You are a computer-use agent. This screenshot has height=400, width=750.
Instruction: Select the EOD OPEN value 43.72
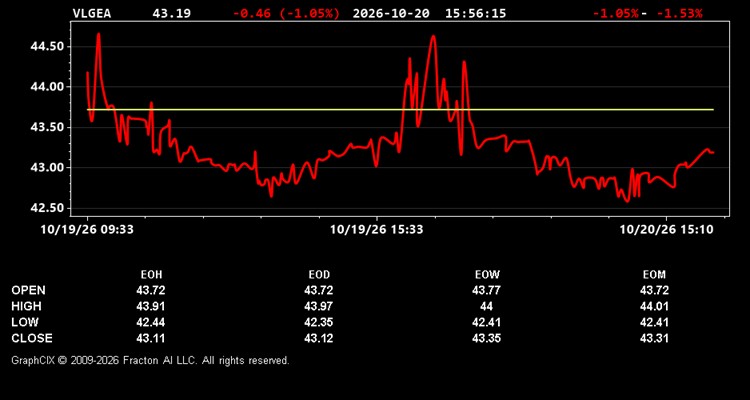(319, 290)
